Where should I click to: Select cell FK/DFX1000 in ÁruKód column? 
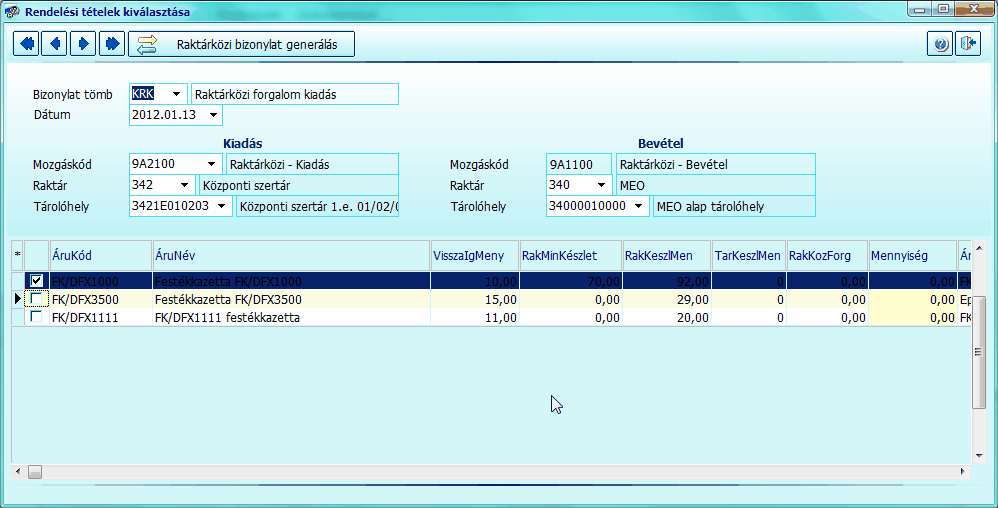pyautogui.click(x=101, y=281)
